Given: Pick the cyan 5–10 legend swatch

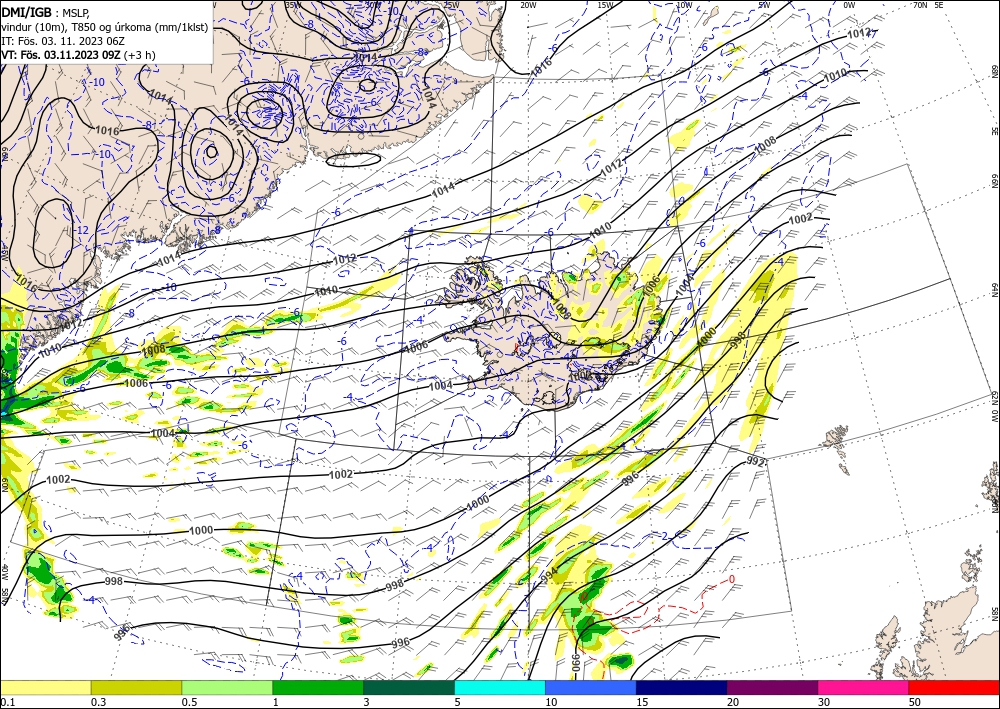Looking at the screenshot, I should tap(500, 687).
